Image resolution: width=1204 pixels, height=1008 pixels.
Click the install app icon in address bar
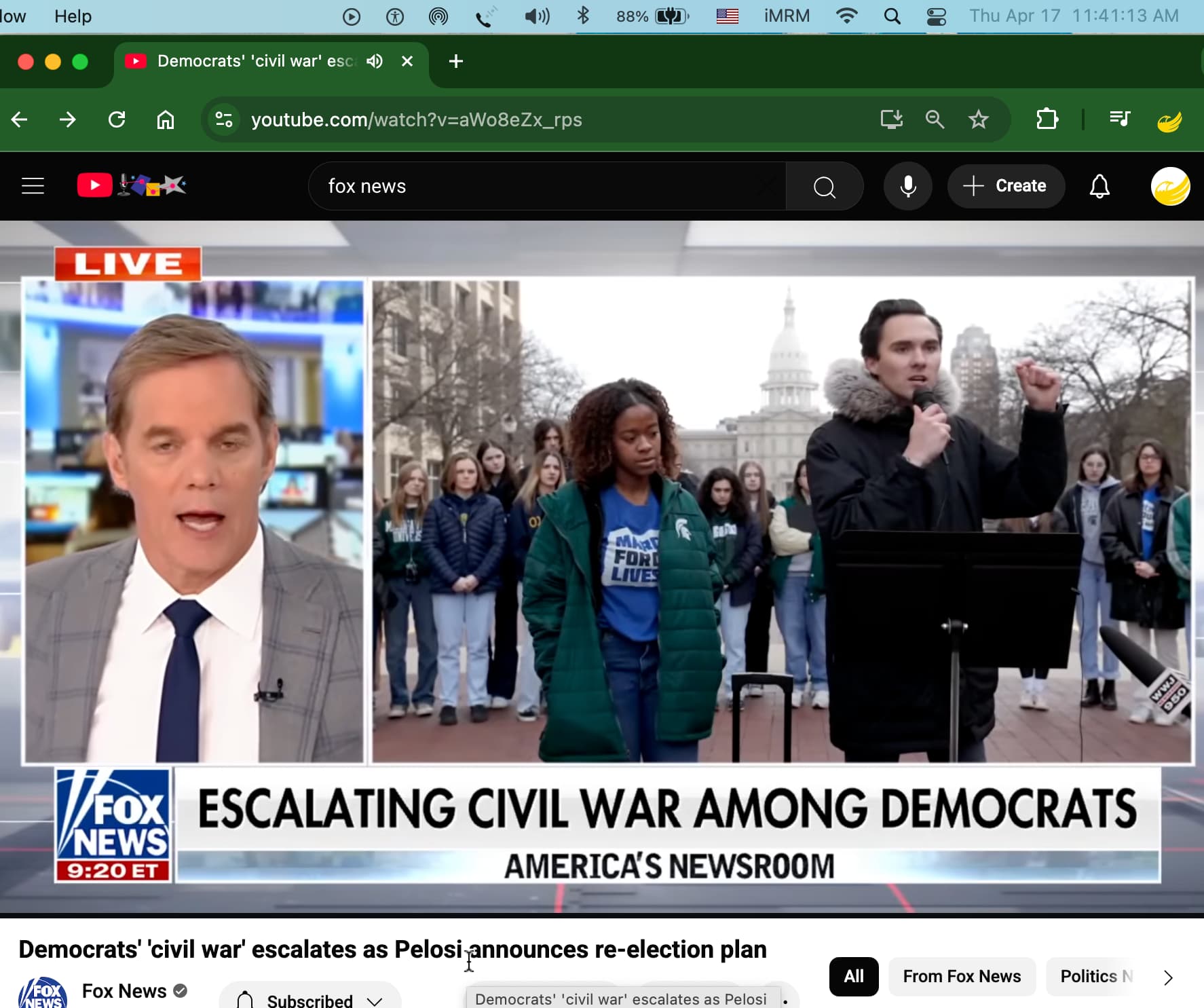click(x=891, y=119)
